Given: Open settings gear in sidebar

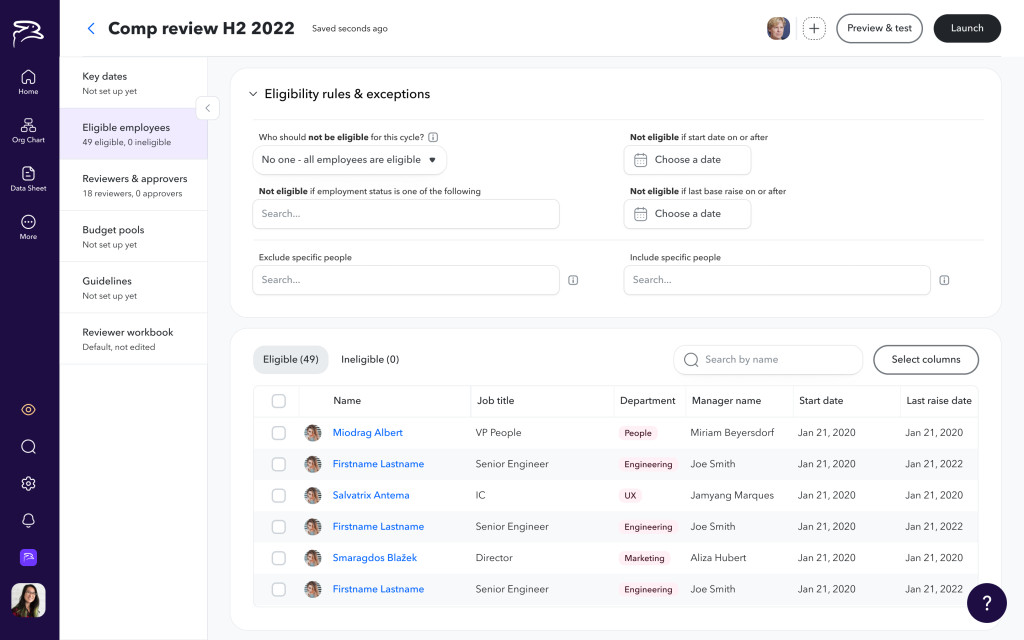Looking at the screenshot, I should 28,484.
